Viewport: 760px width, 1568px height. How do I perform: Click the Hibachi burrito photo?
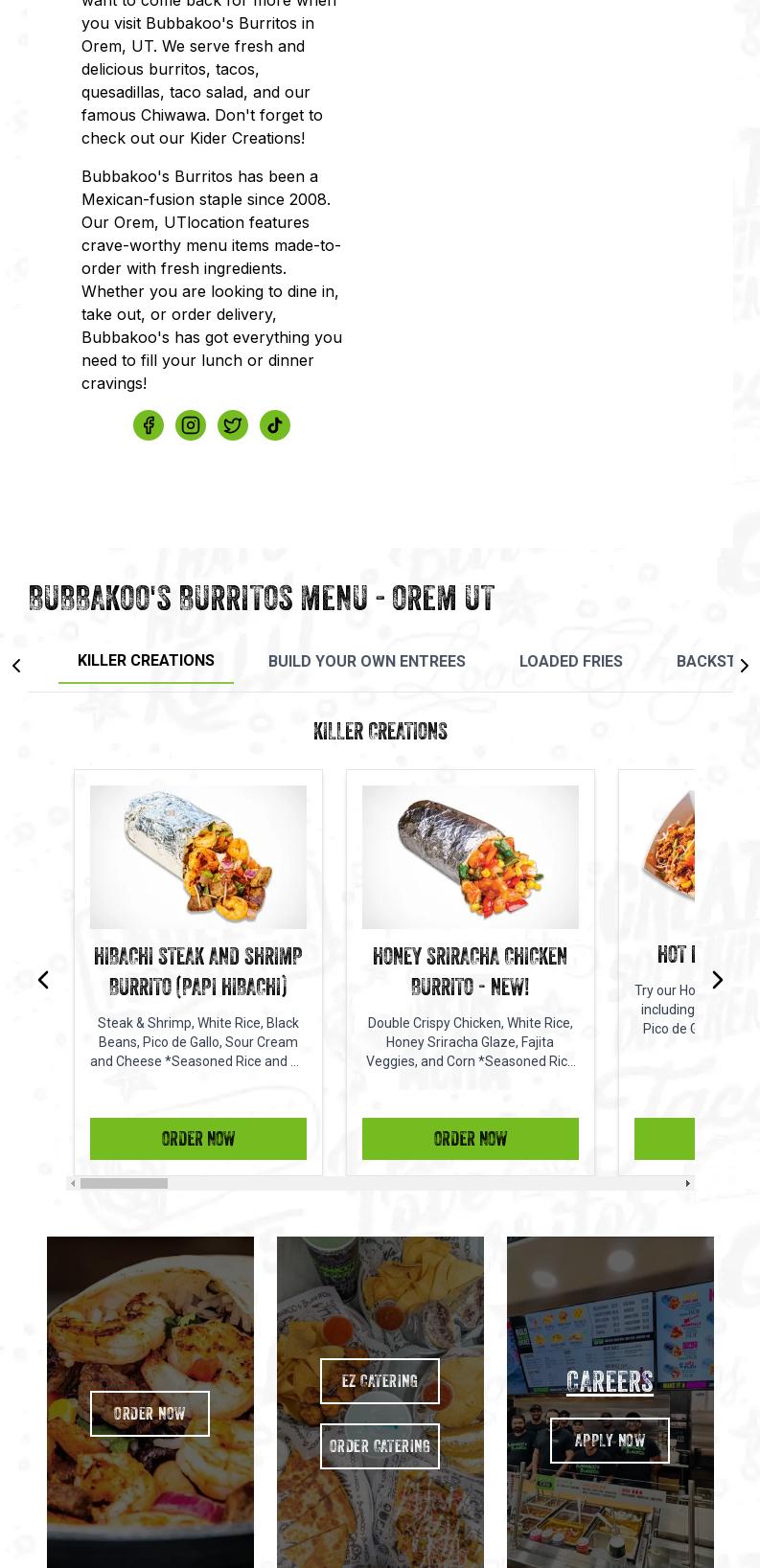198,857
